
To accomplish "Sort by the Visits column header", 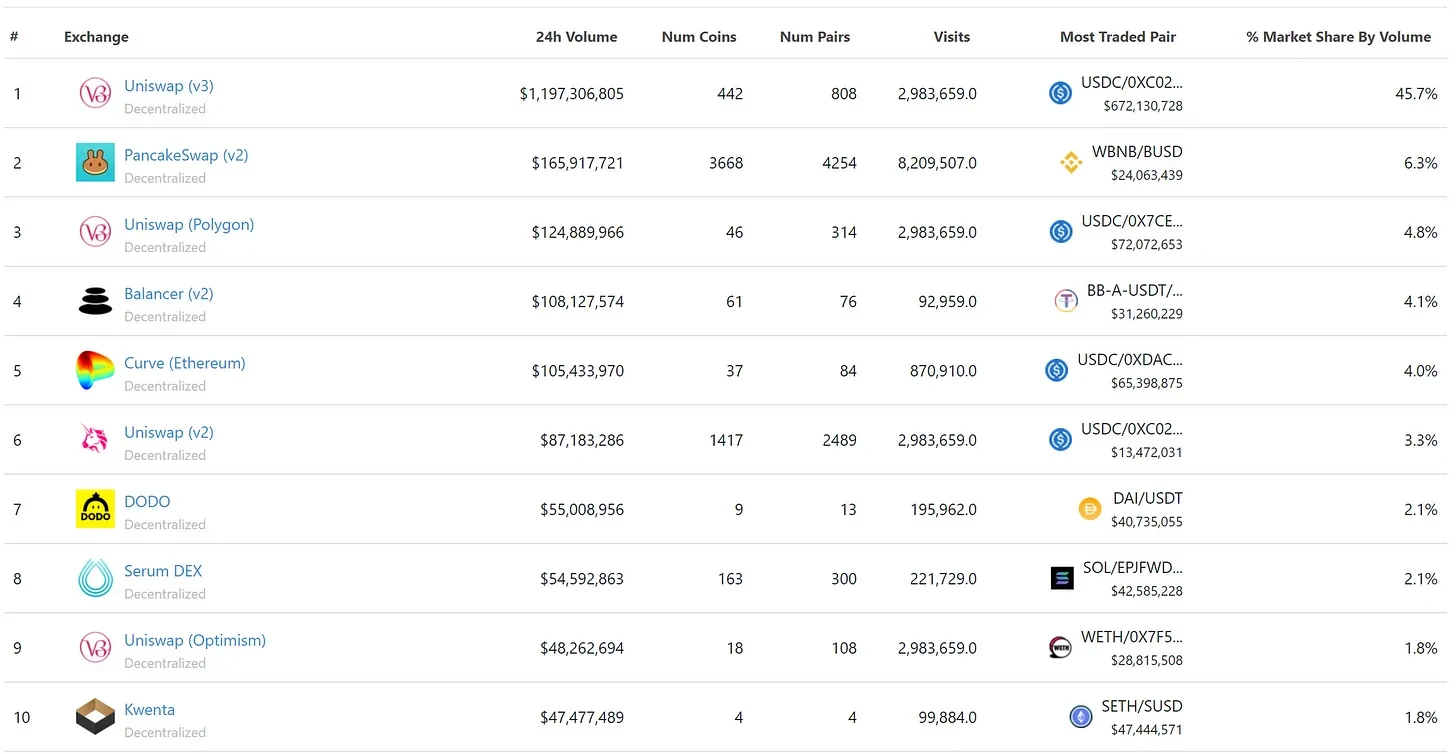I will [x=952, y=37].
